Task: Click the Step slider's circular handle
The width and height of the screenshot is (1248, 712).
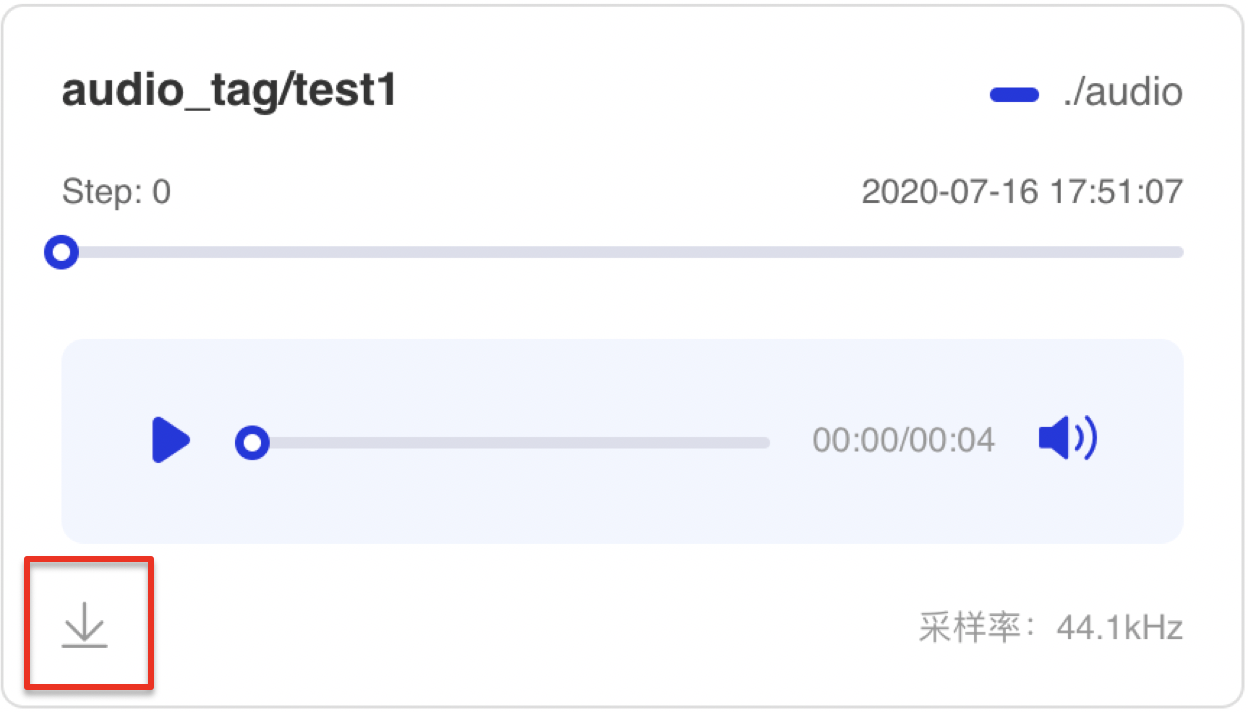Action: [x=62, y=253]
